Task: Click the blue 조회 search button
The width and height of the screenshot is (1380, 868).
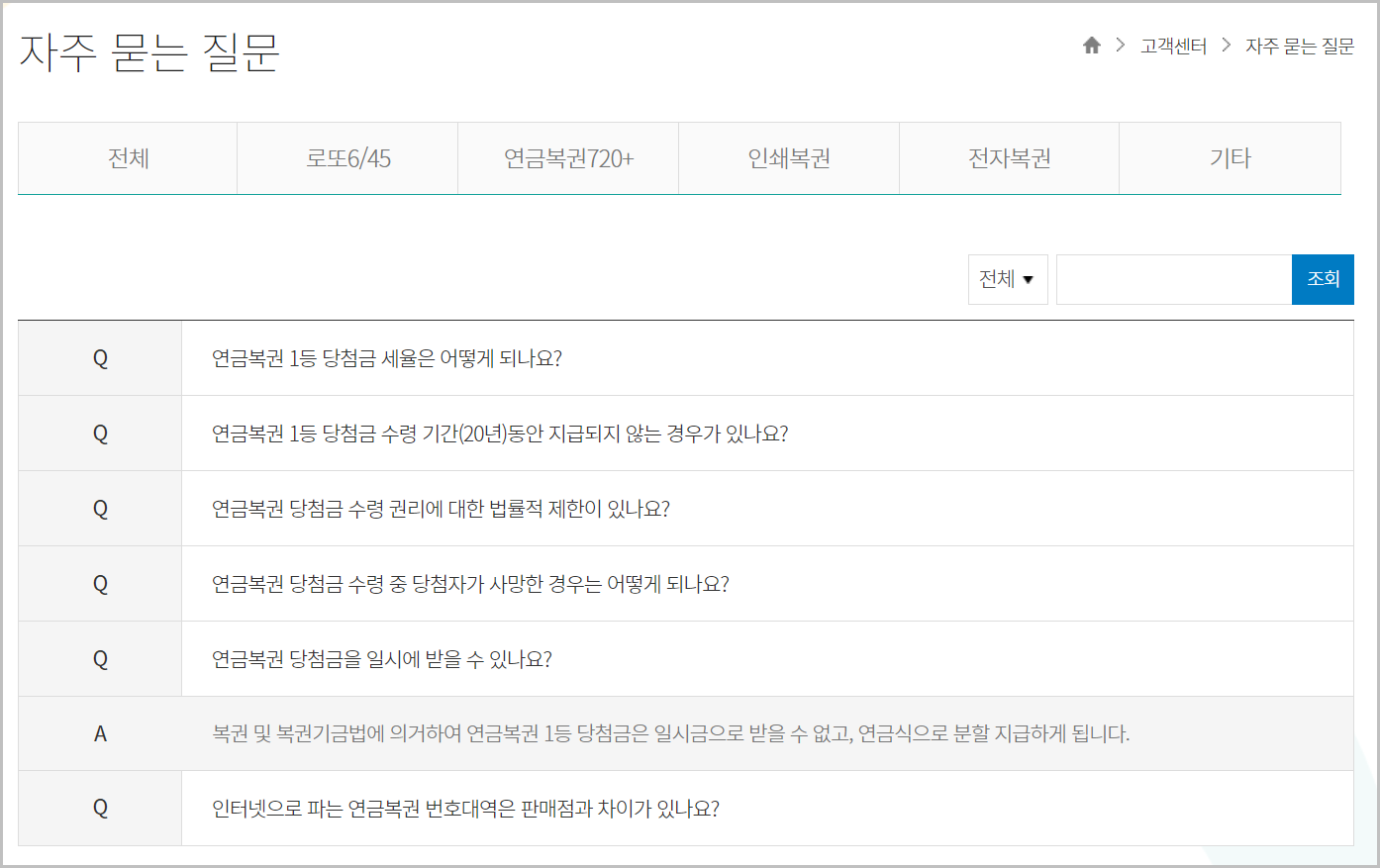Action: click(1323, 279)
